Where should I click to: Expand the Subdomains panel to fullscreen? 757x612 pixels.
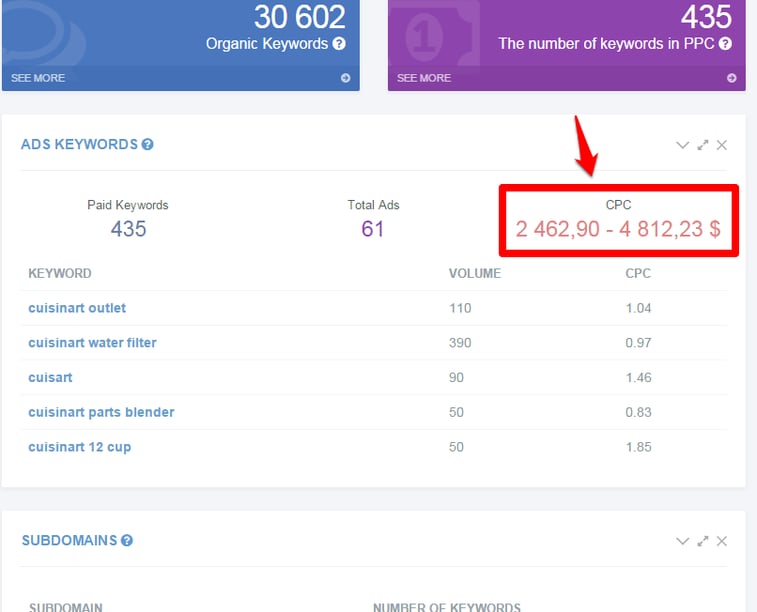(x=702, y=541)
